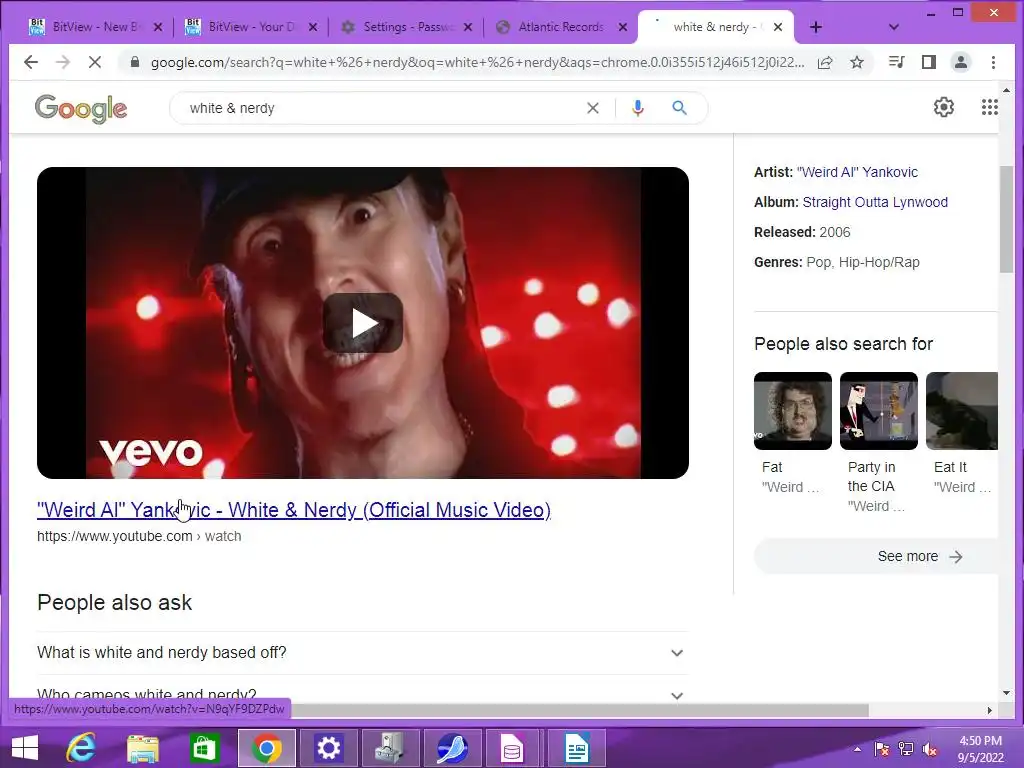Open the Windows Store taskbar icon
Screen dimensions: 1024x768
pos(204,748)
